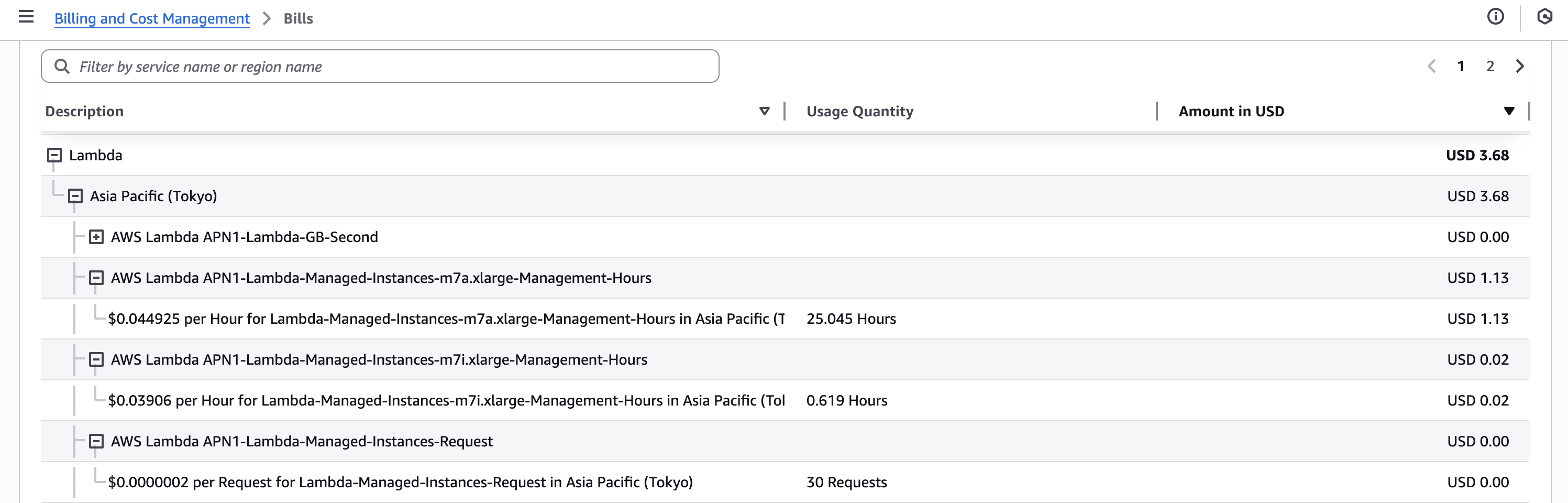Collapse the Lambda service row

[54, 155]
